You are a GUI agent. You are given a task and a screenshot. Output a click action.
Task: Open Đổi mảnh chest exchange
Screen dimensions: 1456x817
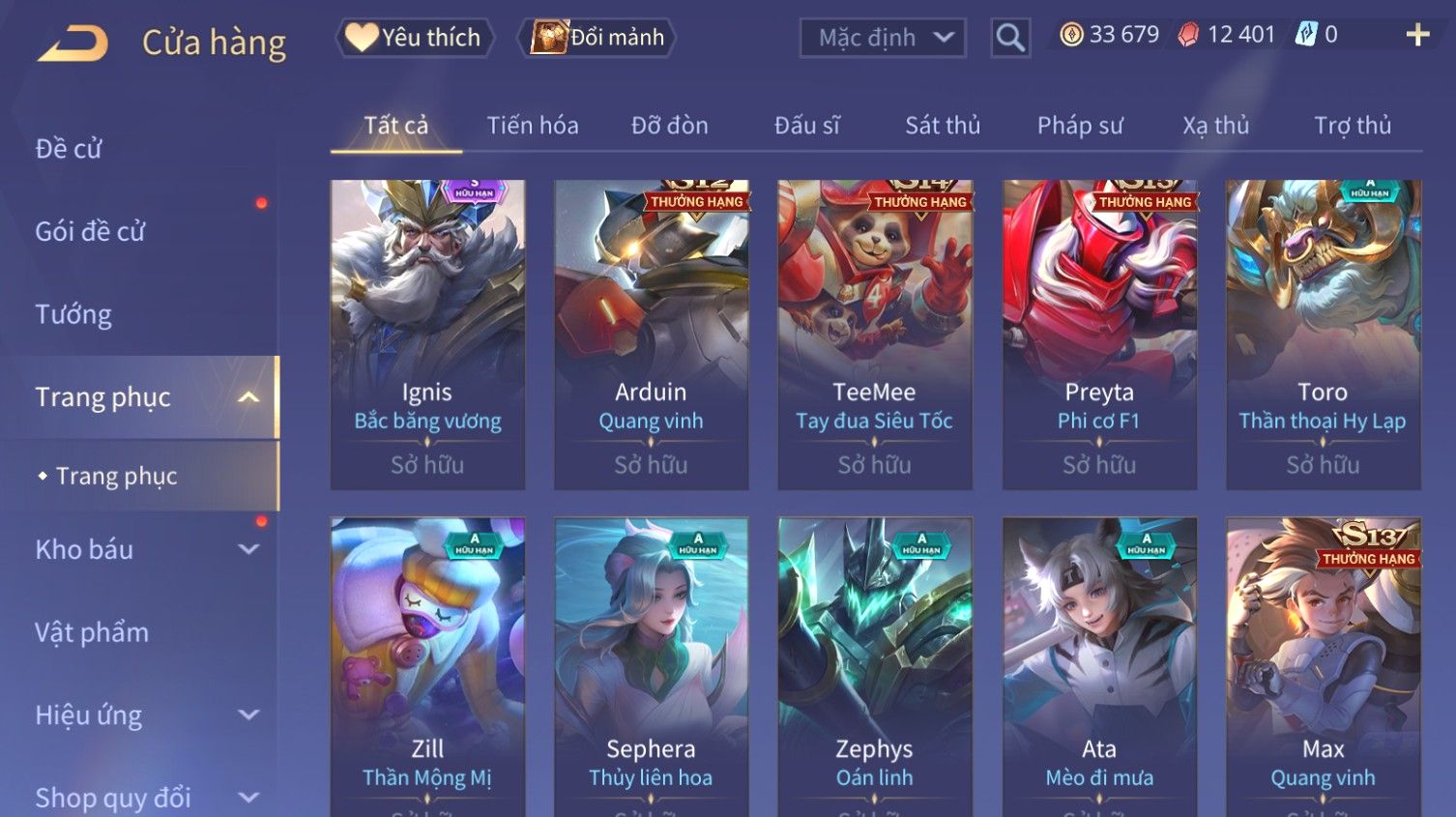[597, 38]
